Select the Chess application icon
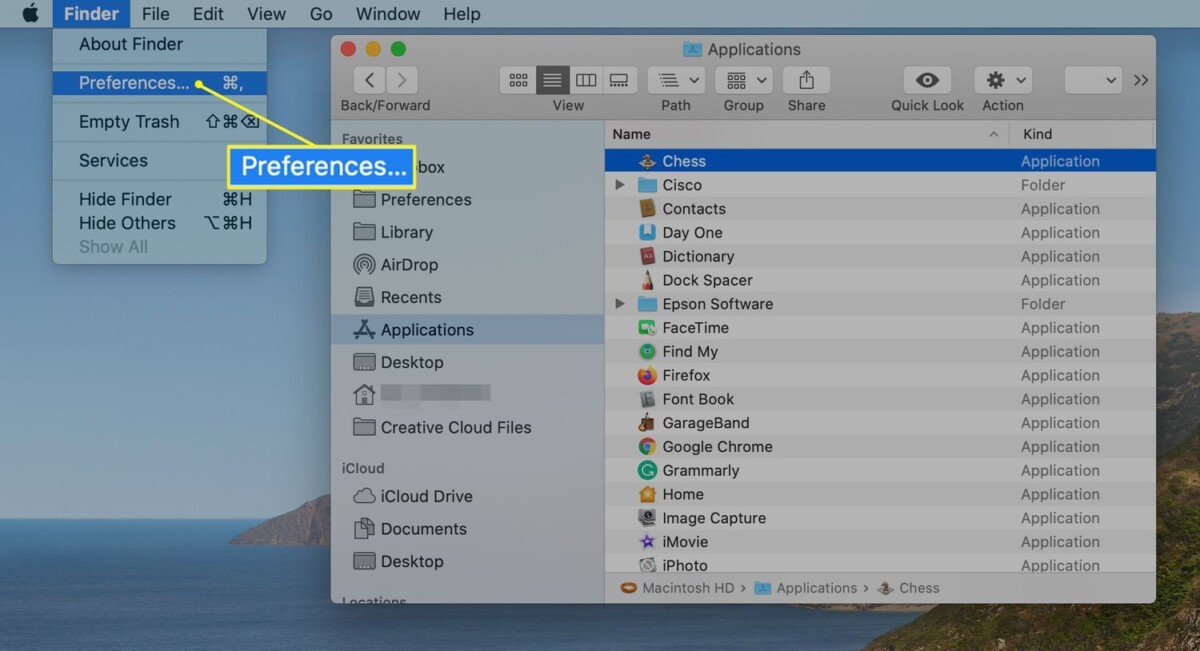This screenshot has height=651, width=1200. [x=647, y=161]
